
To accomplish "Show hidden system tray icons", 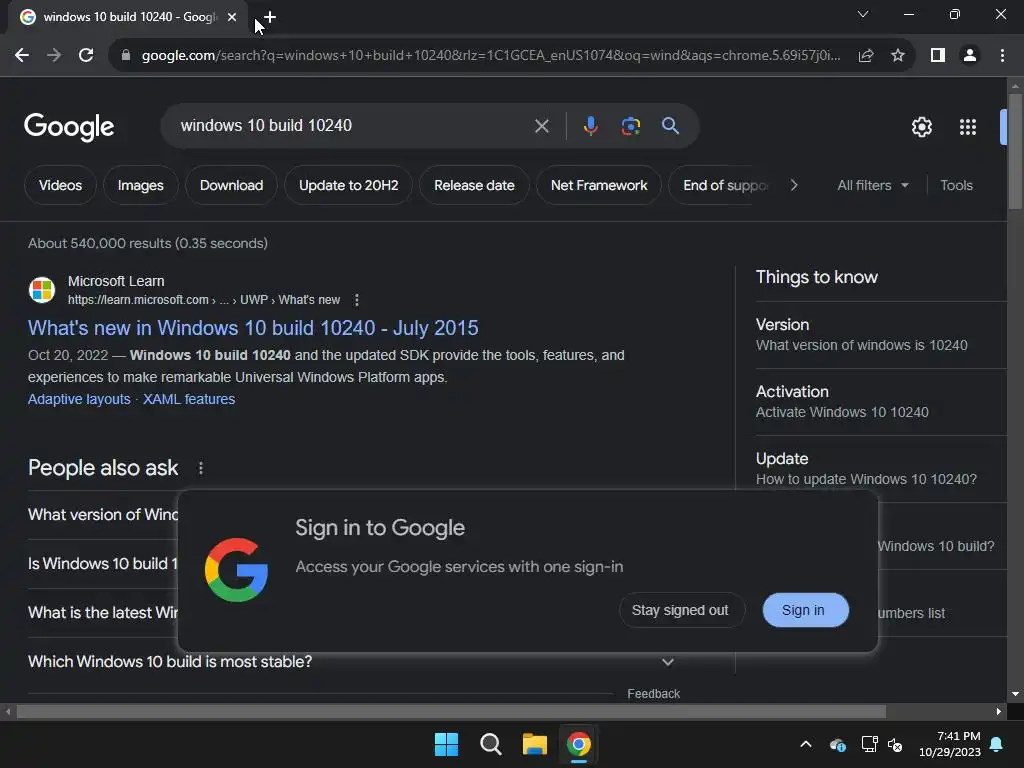I will click(x=806, y=744).
